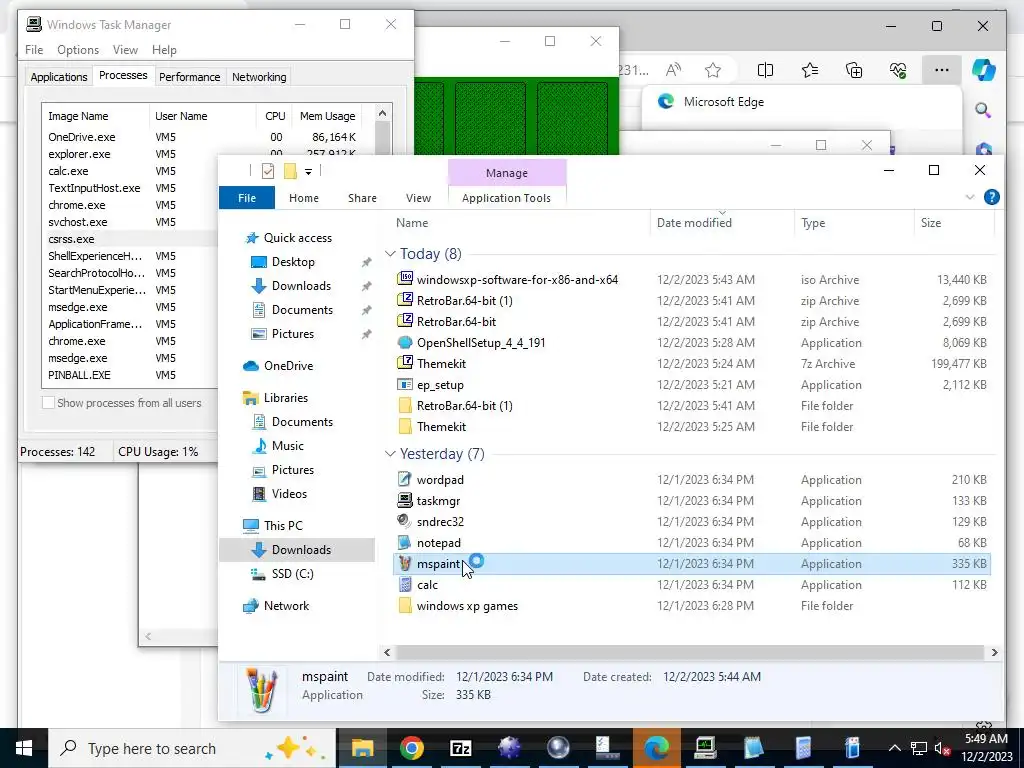Click Explorer horizontal scrollbar thumb
1024x768 pixels.
(x=690, y=652)
